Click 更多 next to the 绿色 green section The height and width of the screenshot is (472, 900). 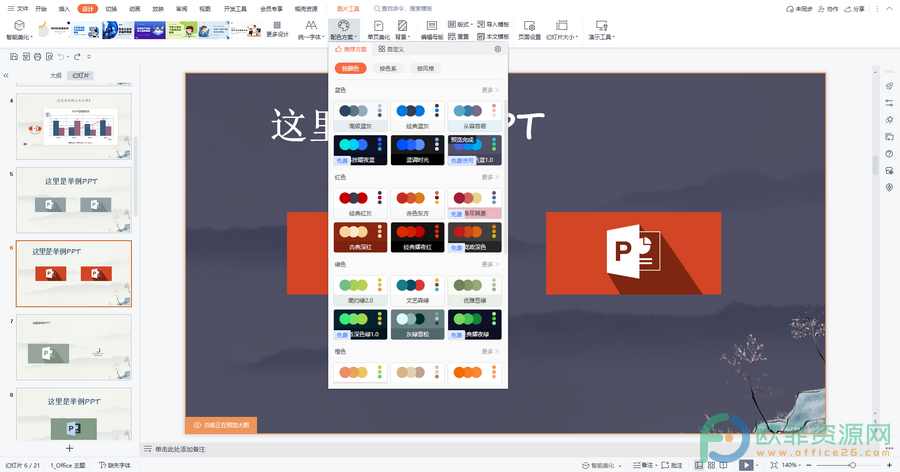pyautogui.click(x=490, y=265)
